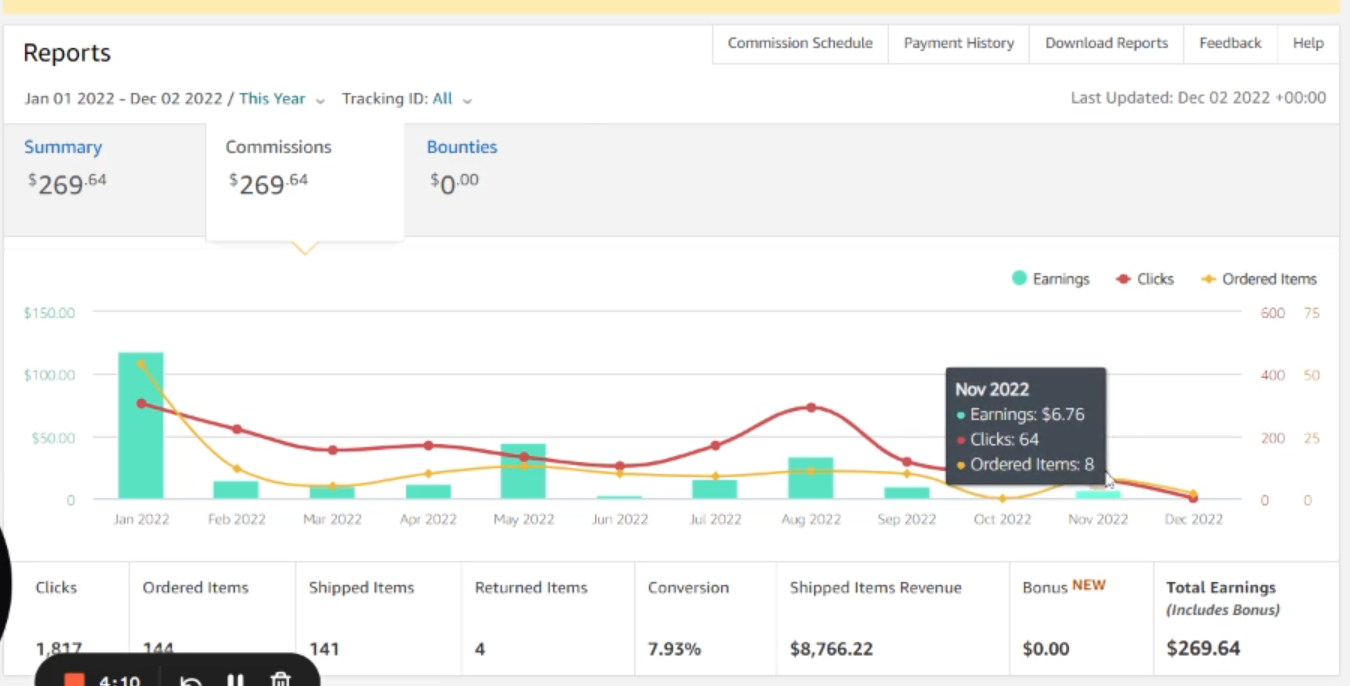Viewport: 1350px width, 686px height.
Task: Toggle the Clicks series in the legend
Action: 1144,279
